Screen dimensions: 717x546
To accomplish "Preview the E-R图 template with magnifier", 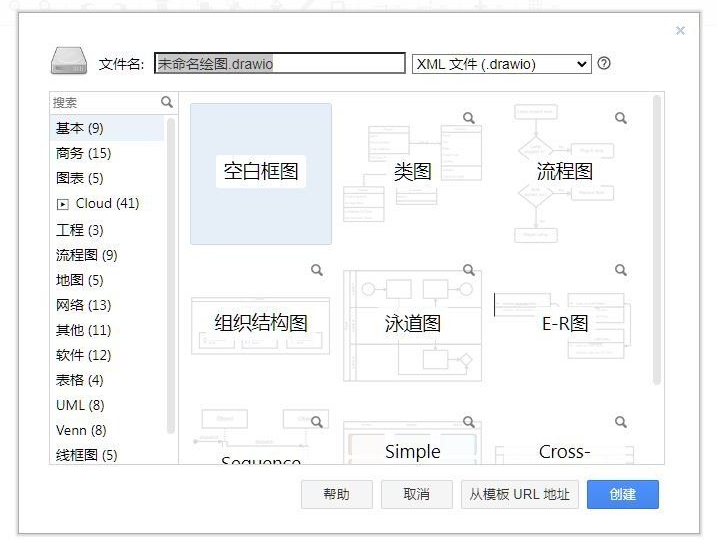I will [x=621, y=270].
